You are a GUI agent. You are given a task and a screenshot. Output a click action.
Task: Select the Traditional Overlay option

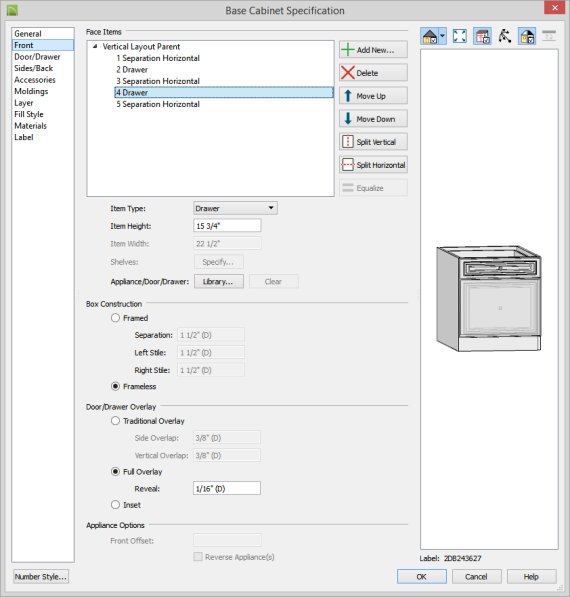(x=115, y=421)
